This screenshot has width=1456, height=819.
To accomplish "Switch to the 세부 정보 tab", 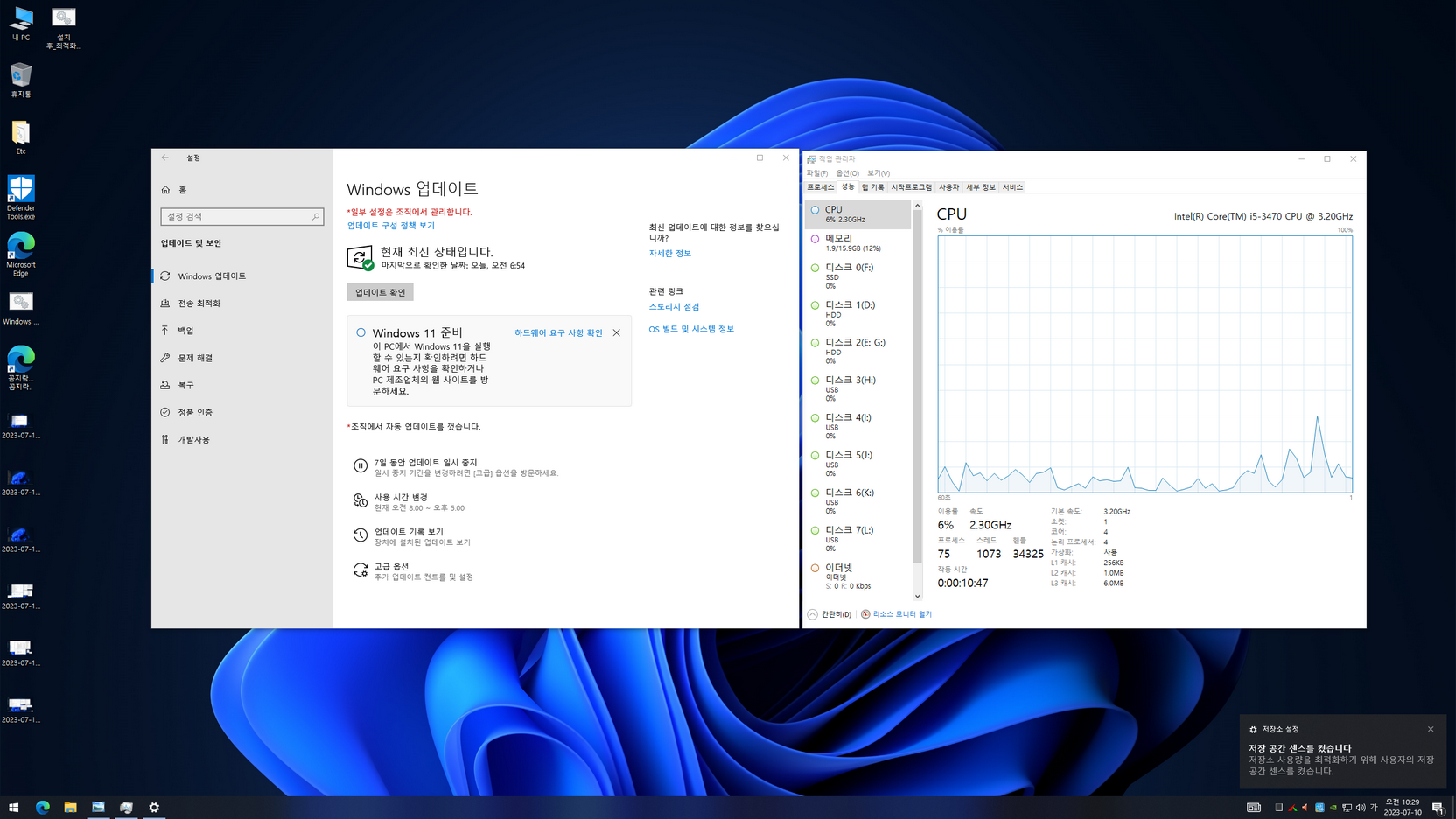I will click(981, 187).
